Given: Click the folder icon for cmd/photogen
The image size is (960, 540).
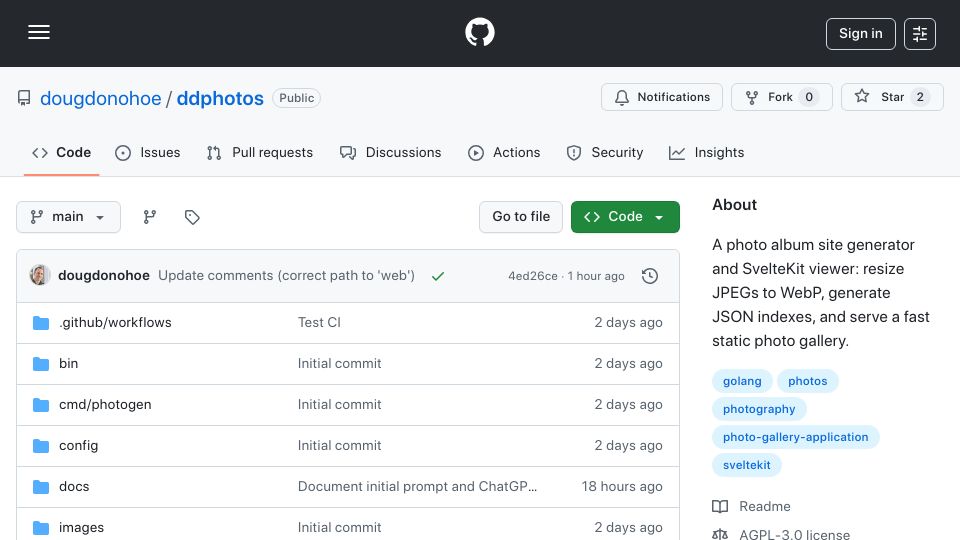Looking at the screenshot, I should [x=41, y=405].
